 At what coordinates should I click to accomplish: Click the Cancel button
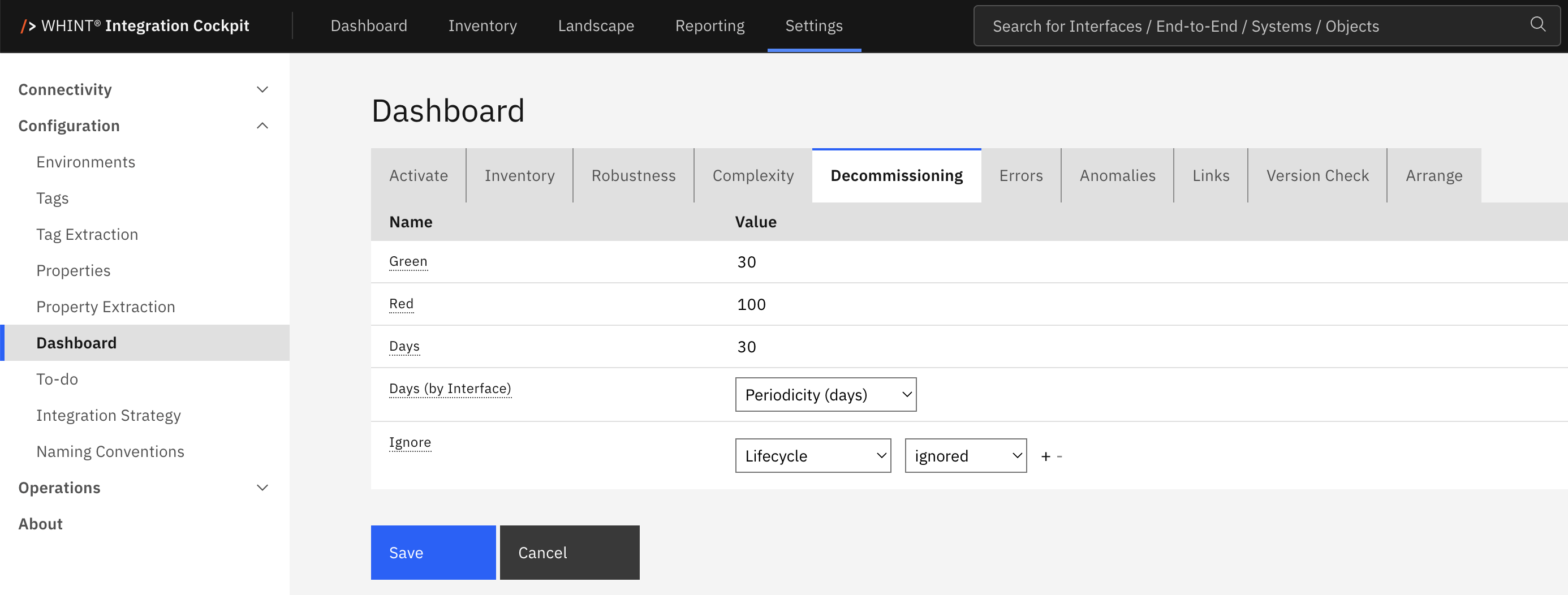point(569,553)
